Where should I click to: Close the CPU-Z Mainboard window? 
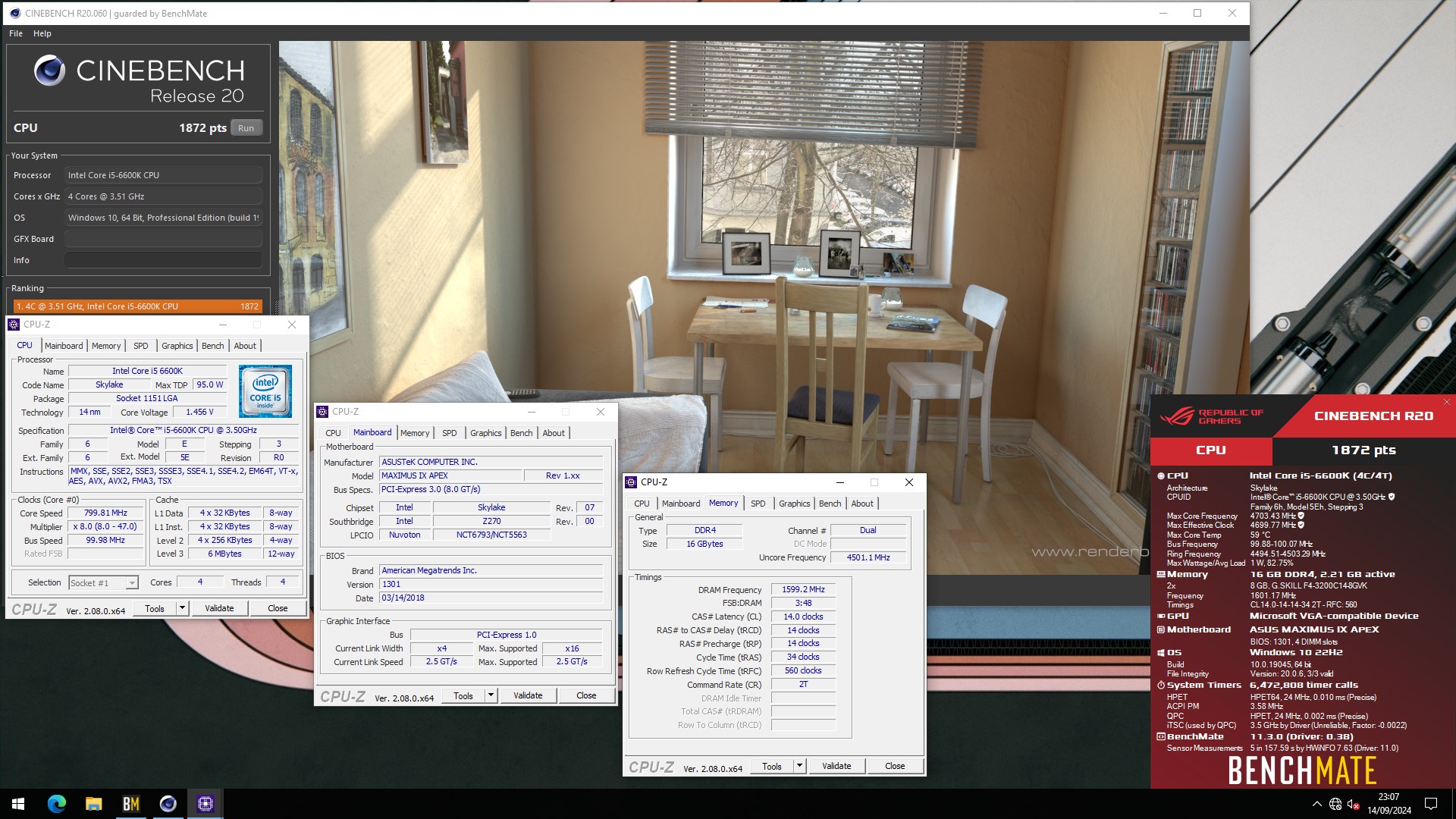point(600,412)
